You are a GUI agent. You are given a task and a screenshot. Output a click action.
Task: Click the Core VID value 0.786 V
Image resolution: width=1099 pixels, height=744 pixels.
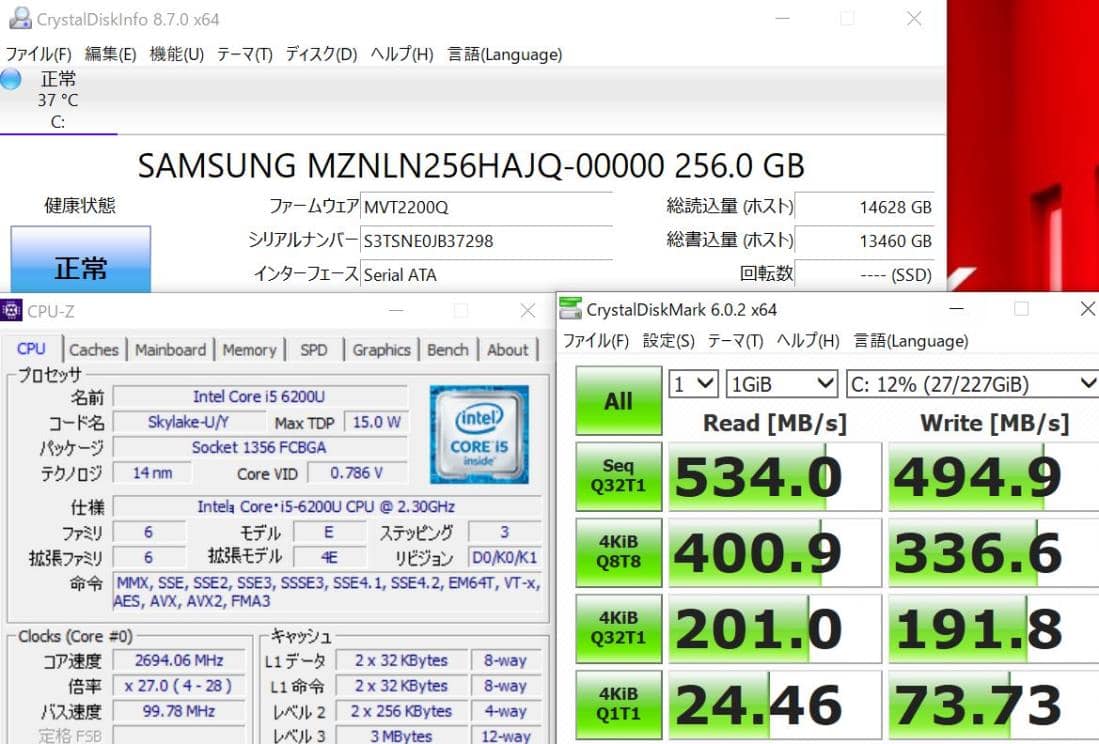[x=357, y=473]
